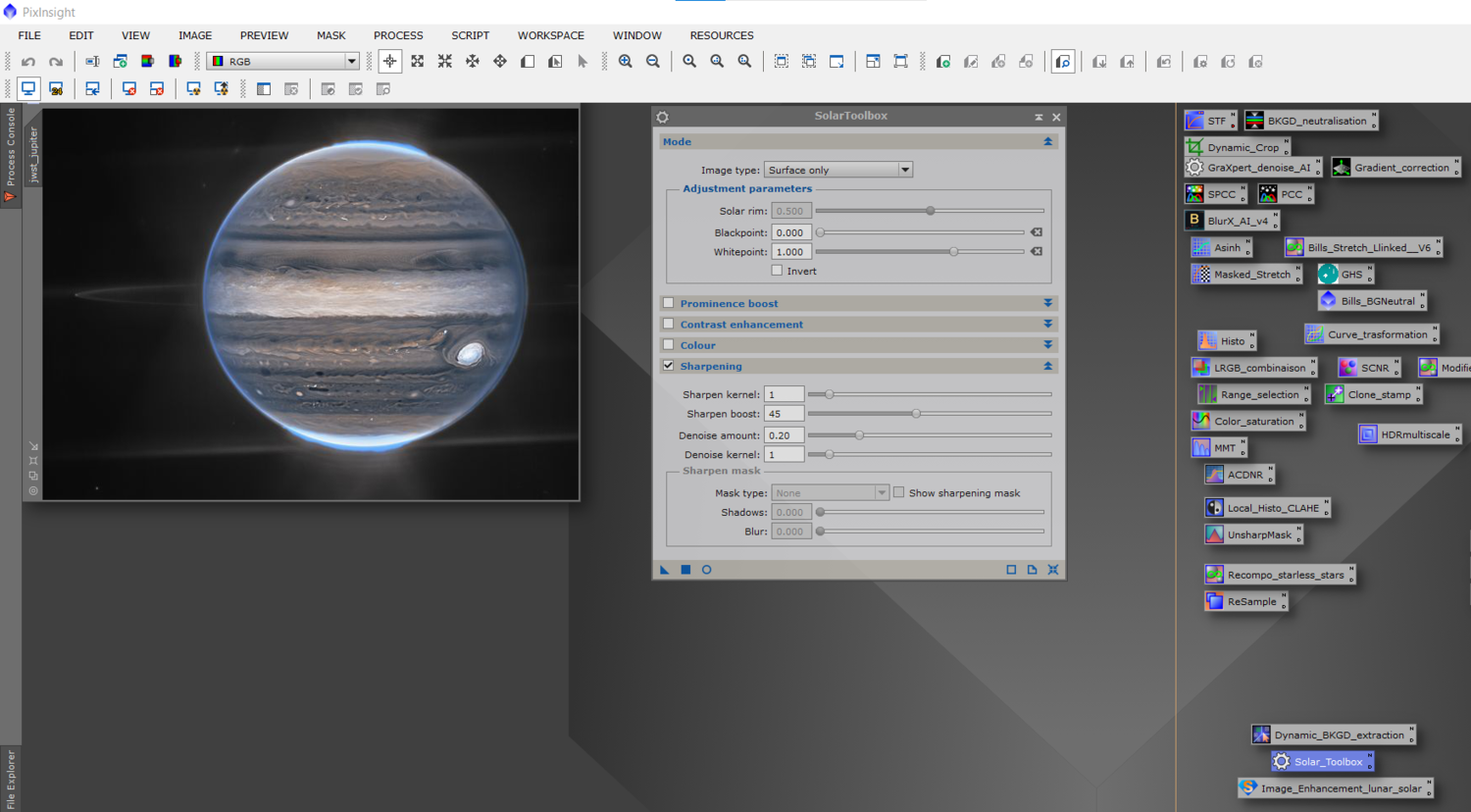Screen dimensions: 1471x812
Task: Open the STF process icon
Action: (1209, 121)
